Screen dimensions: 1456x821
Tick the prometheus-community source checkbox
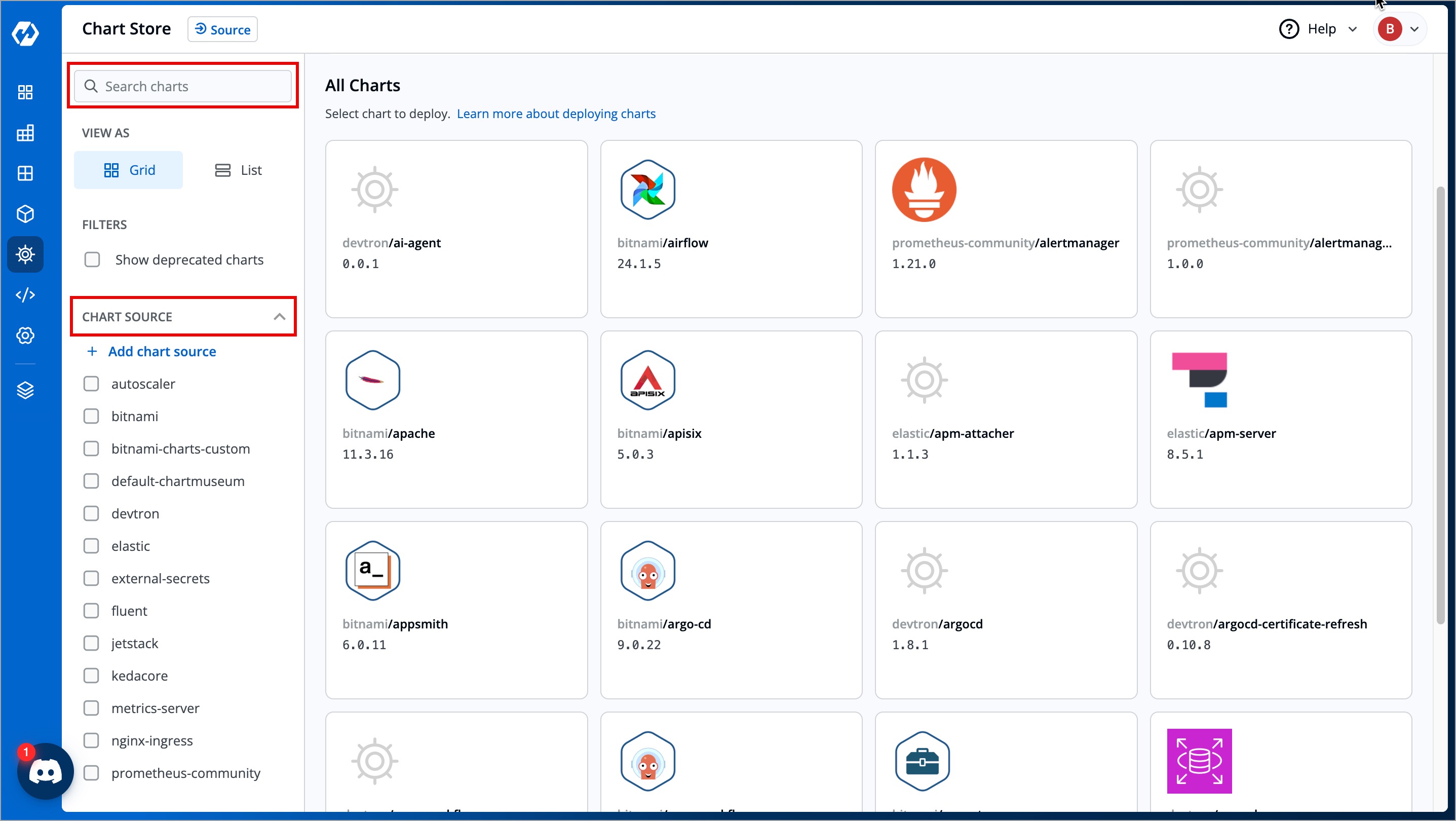pos(91,773)
